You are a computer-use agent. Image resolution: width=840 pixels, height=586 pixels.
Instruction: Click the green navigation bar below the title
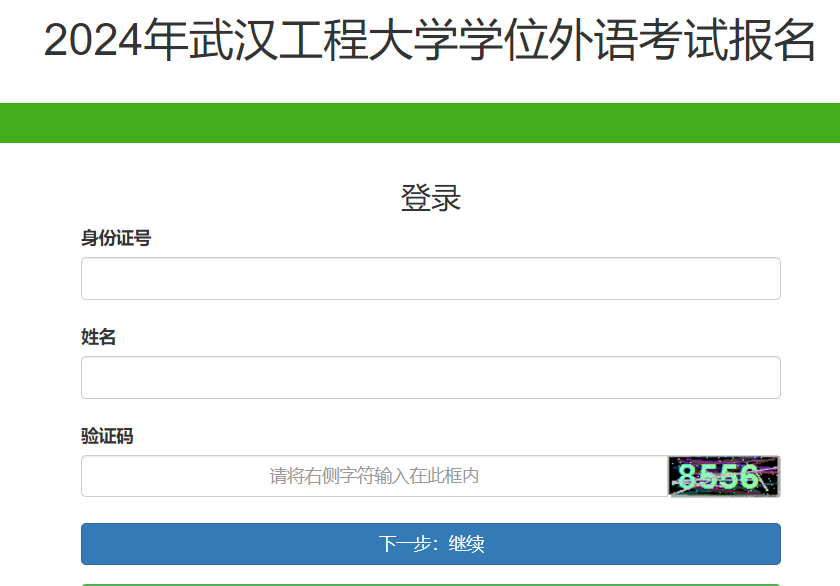[420, 120]
